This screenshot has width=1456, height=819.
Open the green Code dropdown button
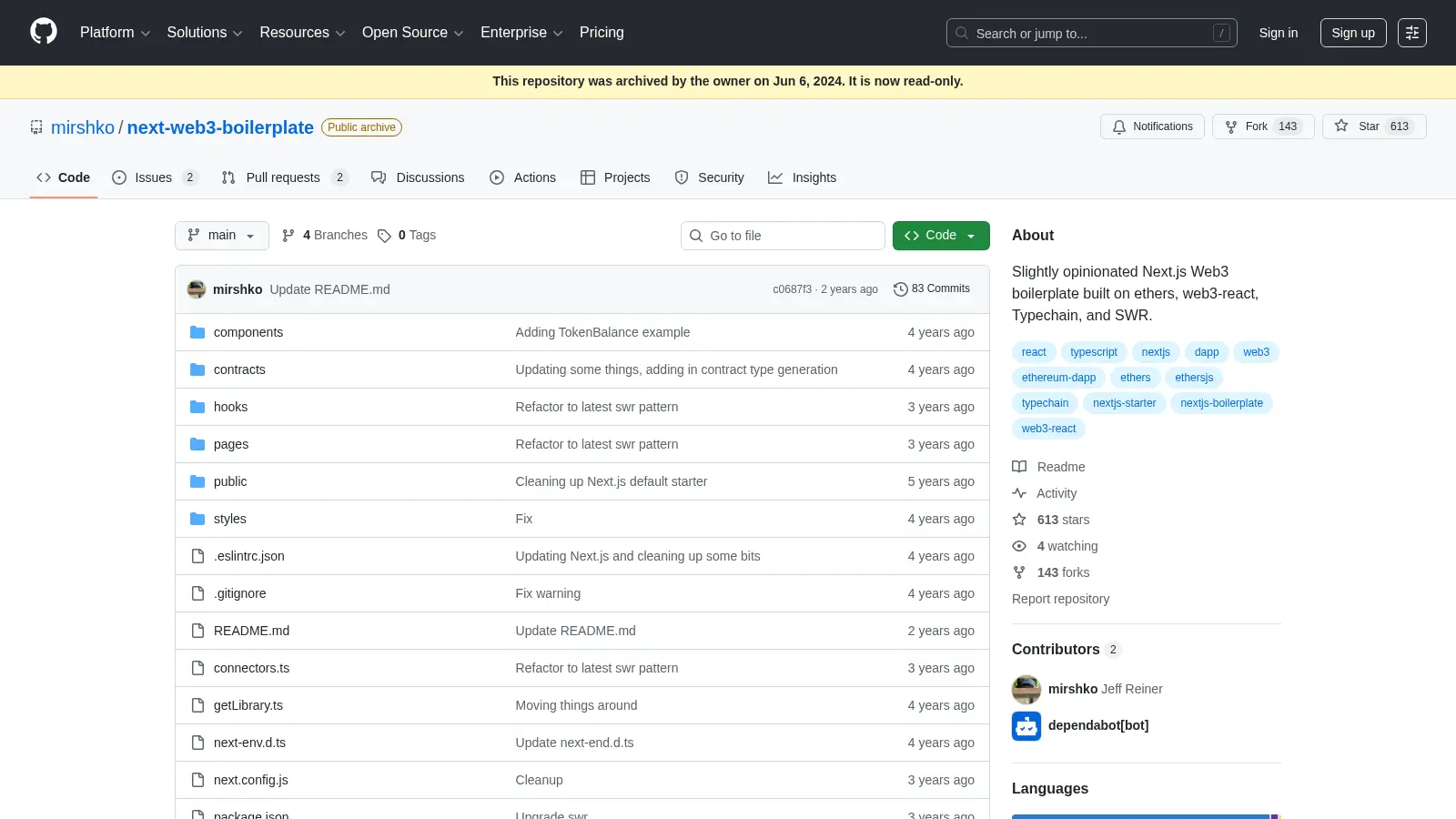point(941,235)
